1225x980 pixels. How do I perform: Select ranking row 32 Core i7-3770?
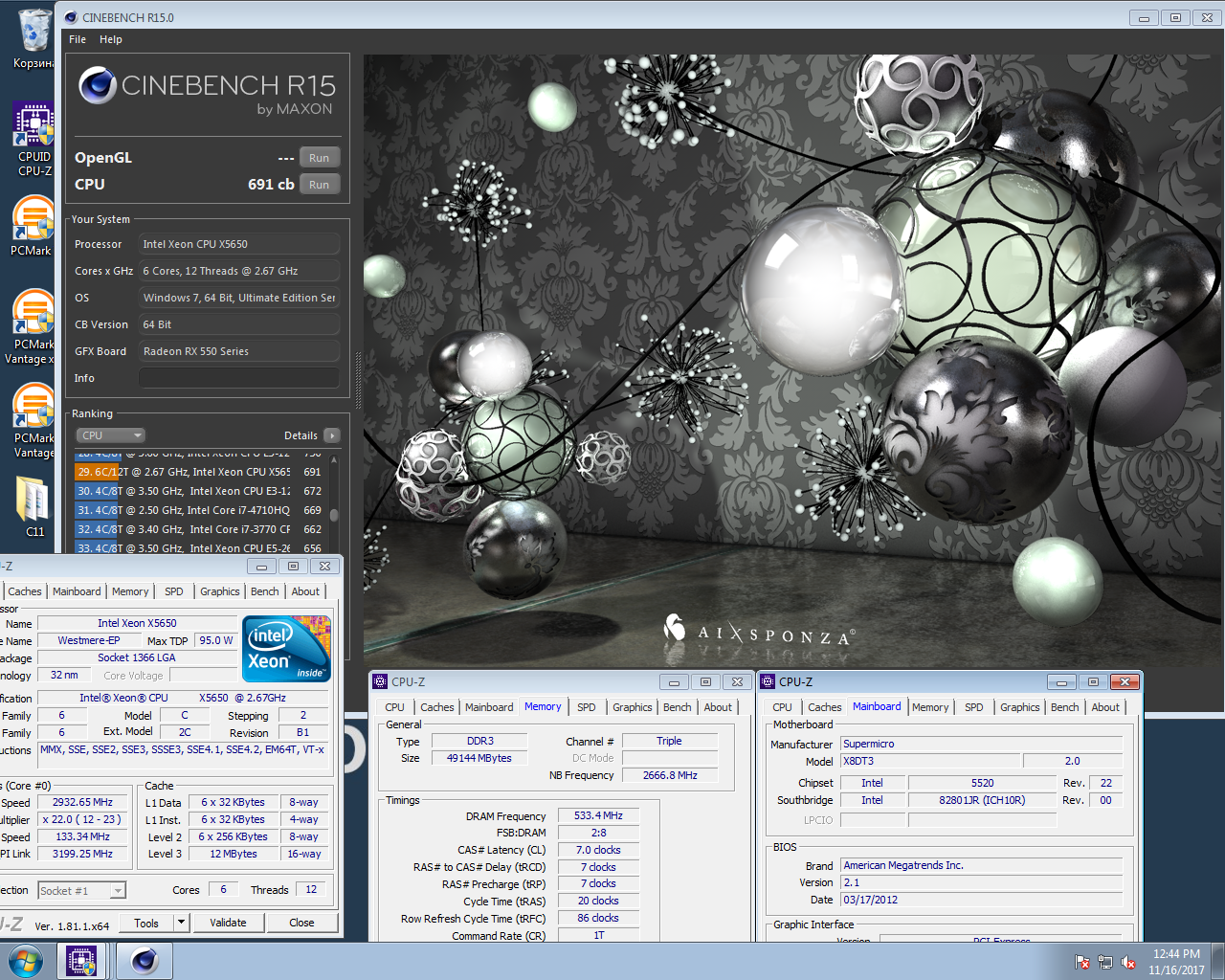201,529
